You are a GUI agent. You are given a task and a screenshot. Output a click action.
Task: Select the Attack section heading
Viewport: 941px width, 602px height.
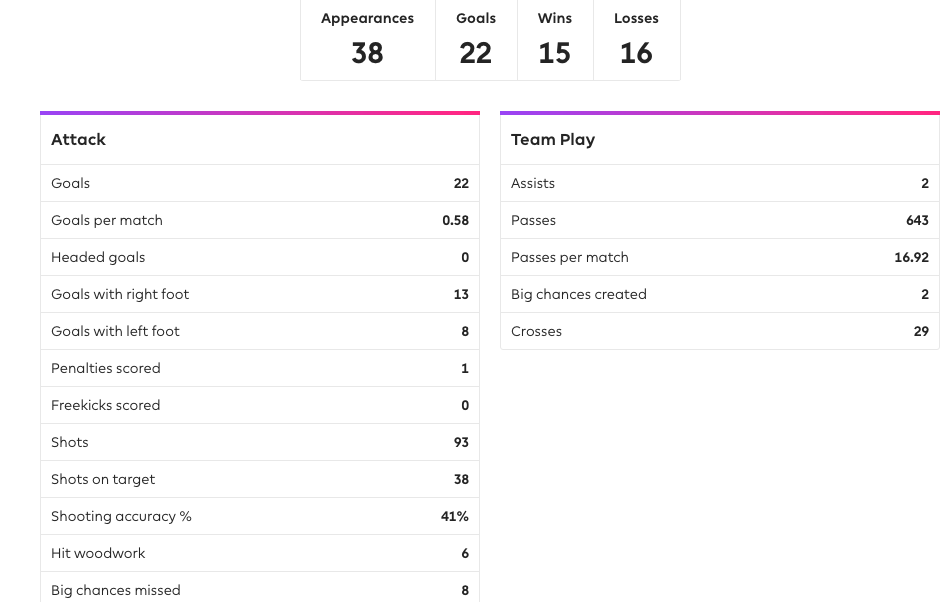point(79,140)
